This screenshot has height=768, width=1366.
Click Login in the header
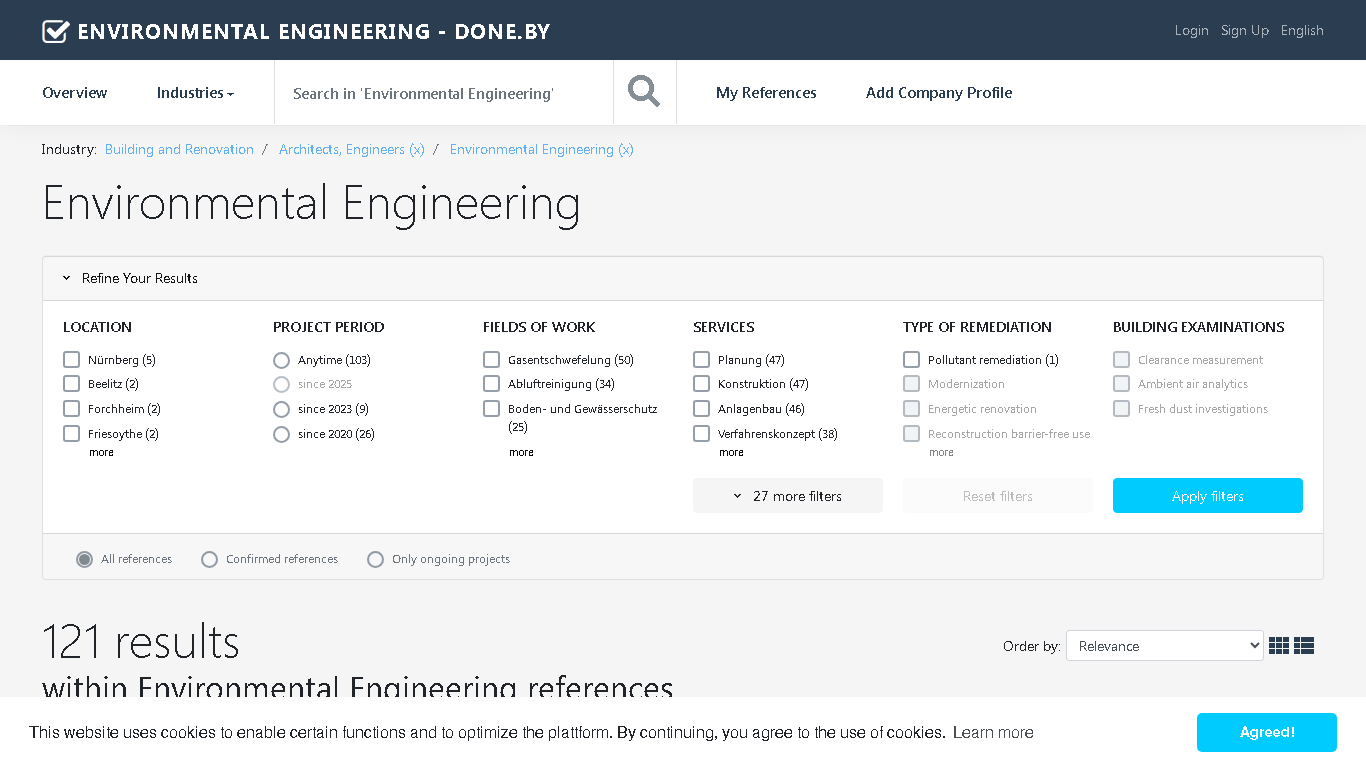1191,31
